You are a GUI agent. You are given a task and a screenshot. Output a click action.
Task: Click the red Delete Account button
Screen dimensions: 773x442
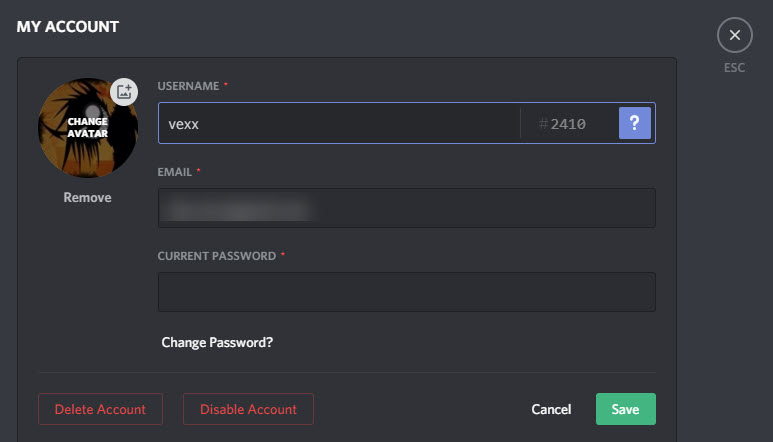coord(101,409)
